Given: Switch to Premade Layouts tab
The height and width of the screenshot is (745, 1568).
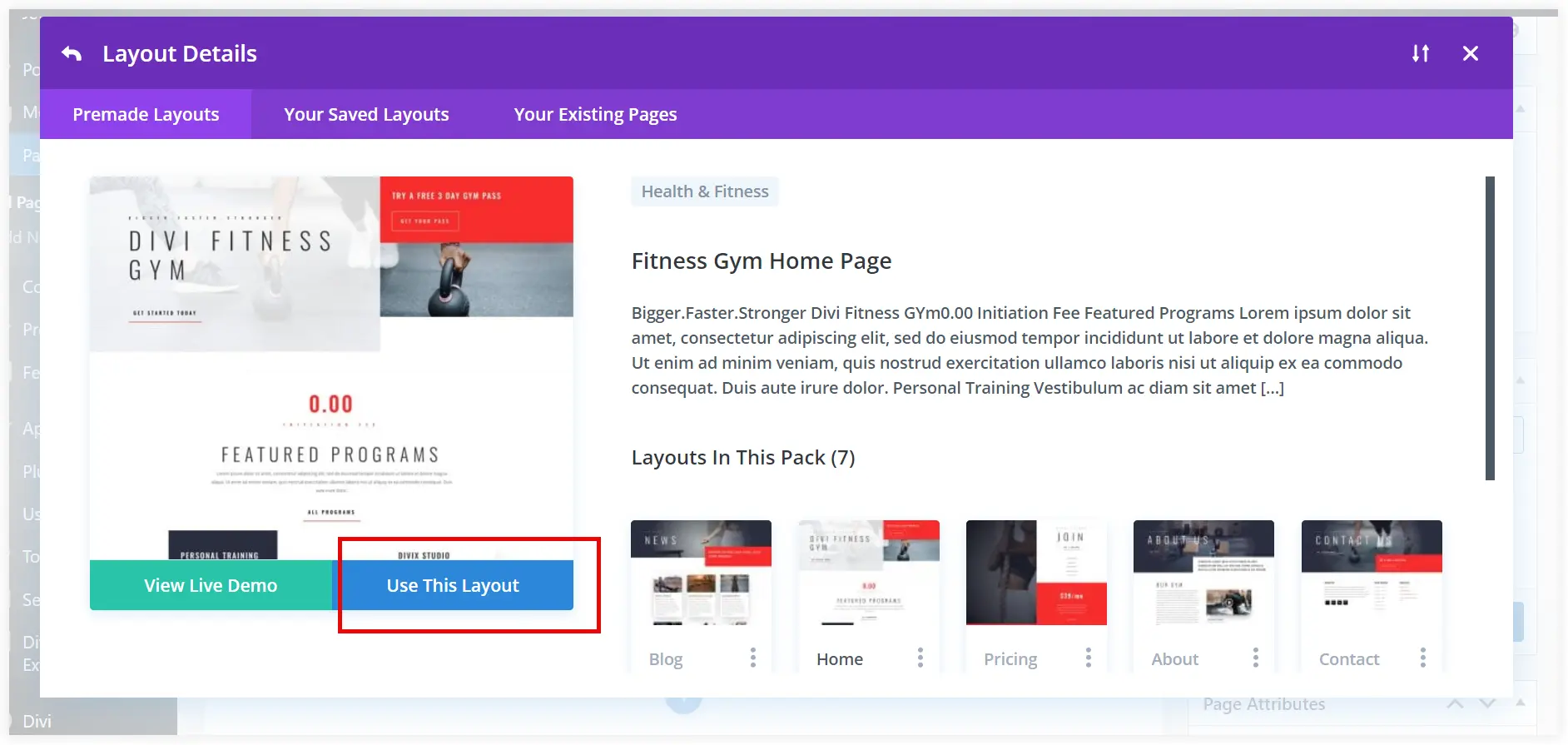Looking at the screenshot, I should 146,114.
